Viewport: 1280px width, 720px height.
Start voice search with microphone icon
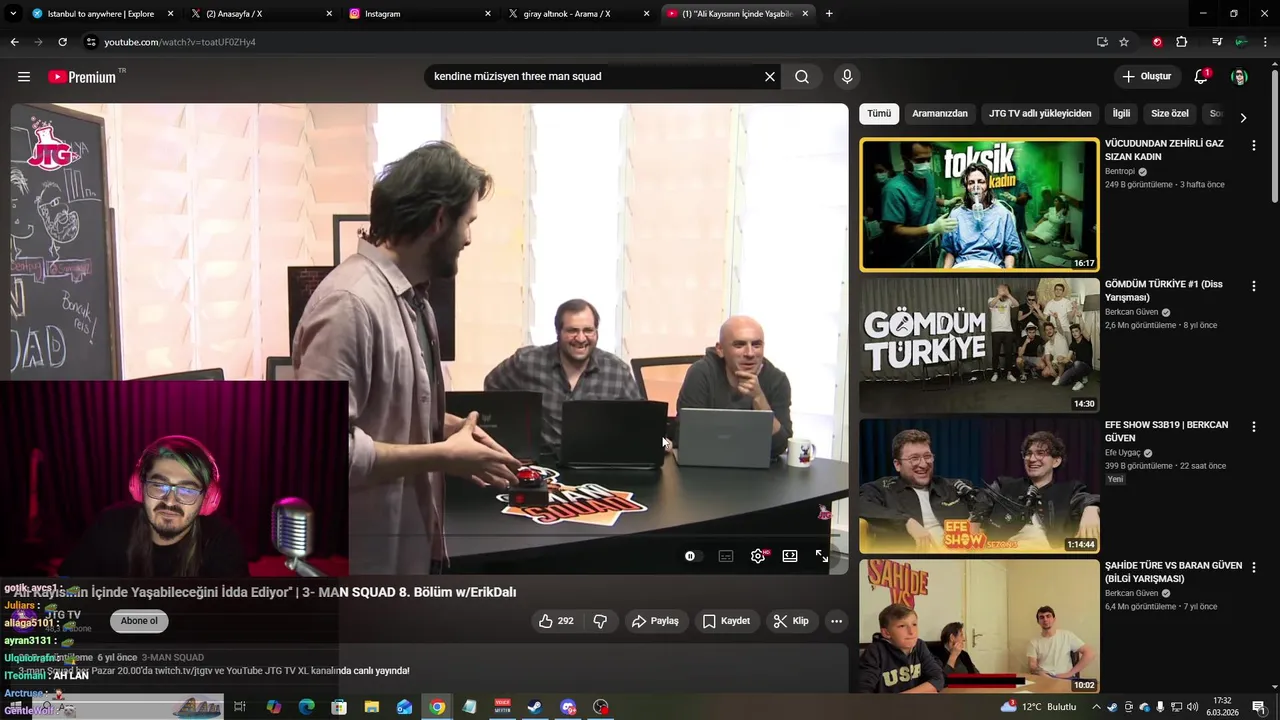[x=847, y=77]
